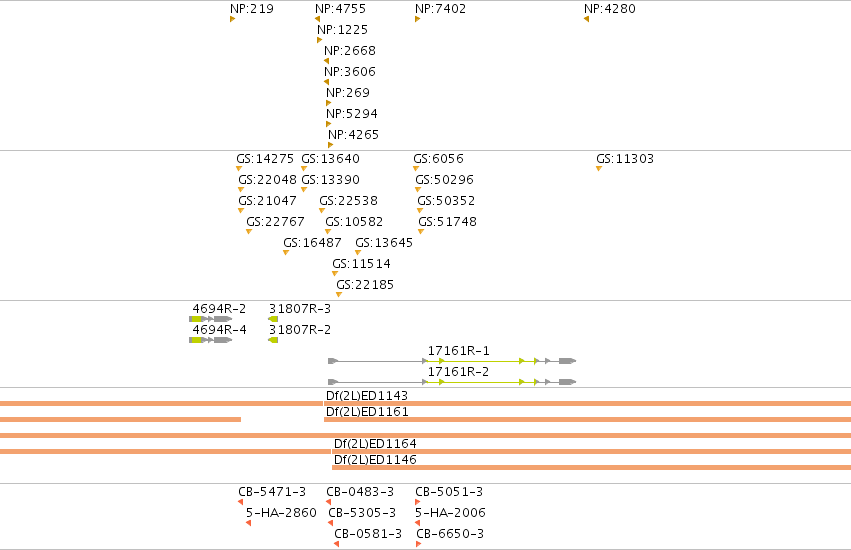
Task: Select the GS:50352 marker triangle
Action: pyautogui.click(x=420, y=211)
